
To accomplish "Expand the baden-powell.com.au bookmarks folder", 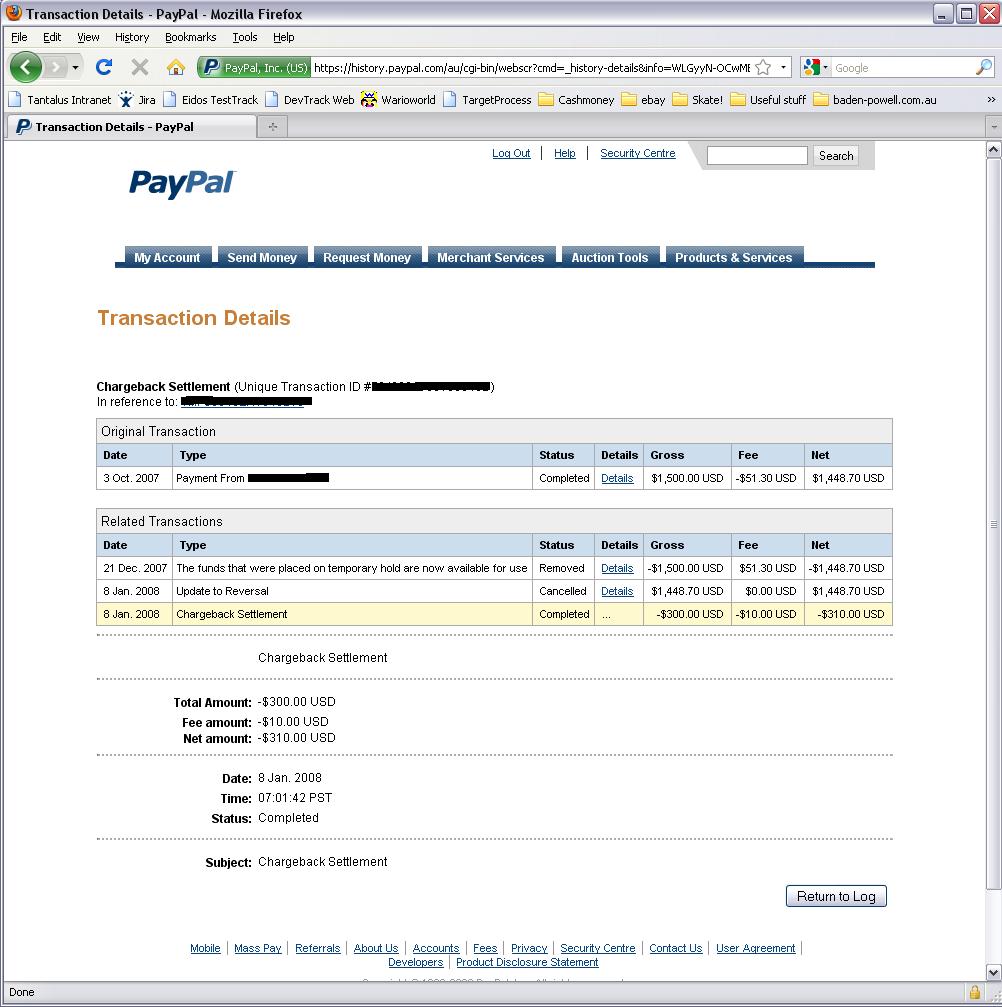I will 875,100.
